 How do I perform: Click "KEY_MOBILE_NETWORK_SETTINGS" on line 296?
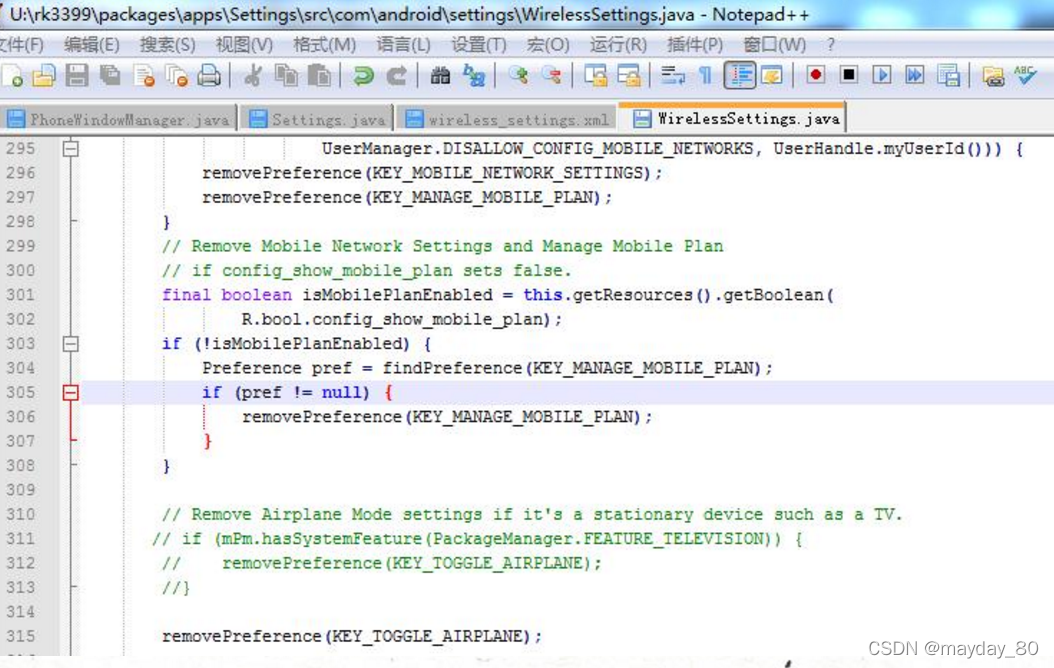(x=508, y=173)
